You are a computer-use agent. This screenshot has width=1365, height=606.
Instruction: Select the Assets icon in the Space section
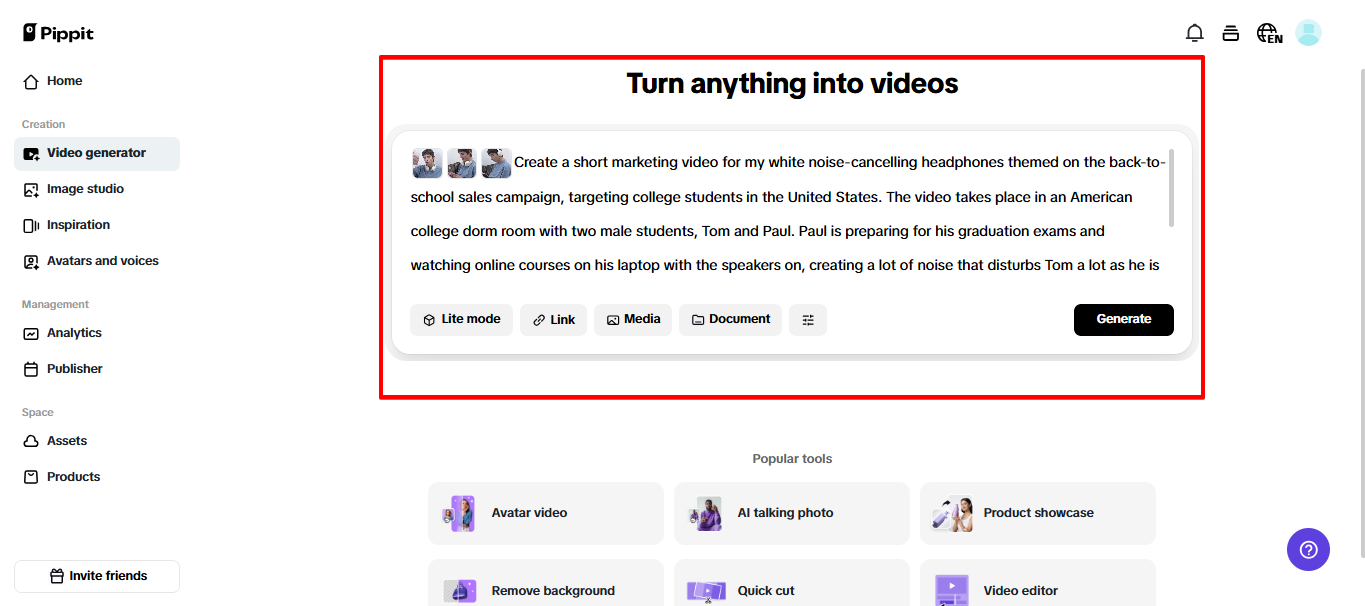(x=33, y=440)
